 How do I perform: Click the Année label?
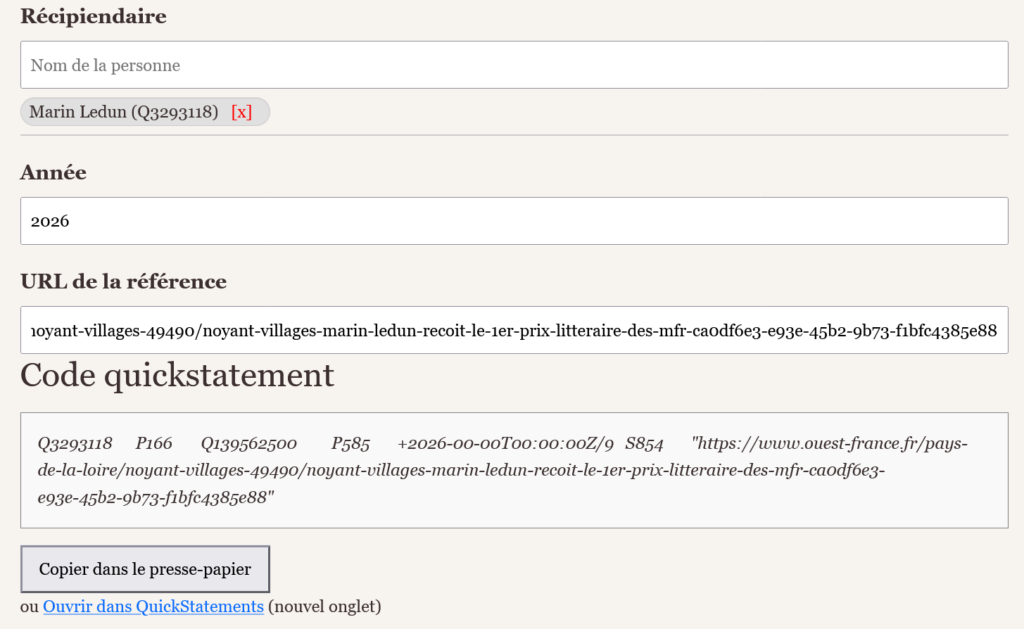click(53, 173)
